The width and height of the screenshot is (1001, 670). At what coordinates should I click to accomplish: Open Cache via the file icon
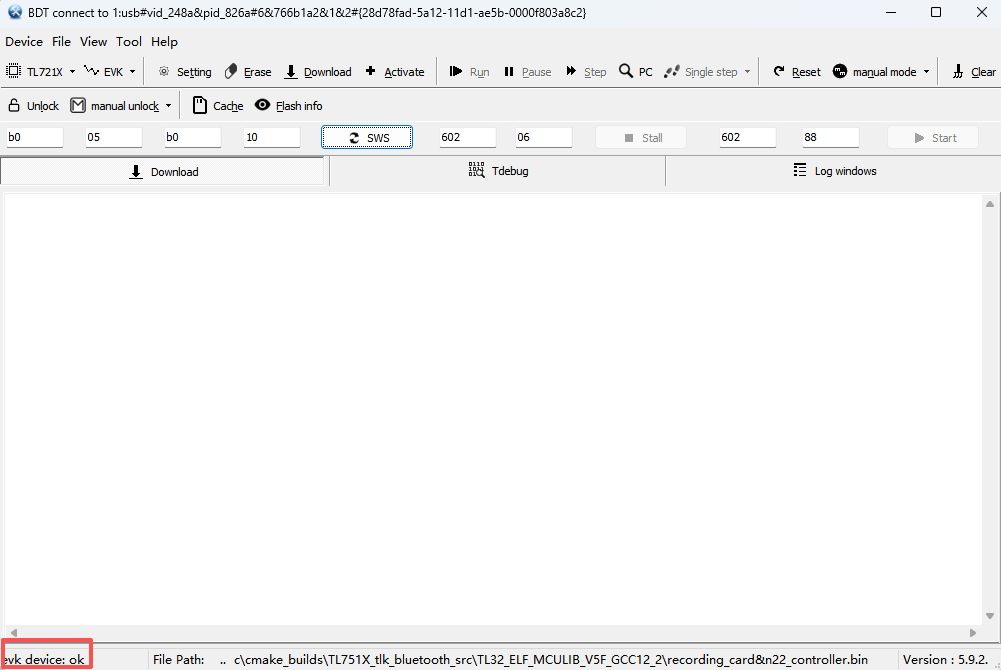pyautogui.click(x=200, y=105)
